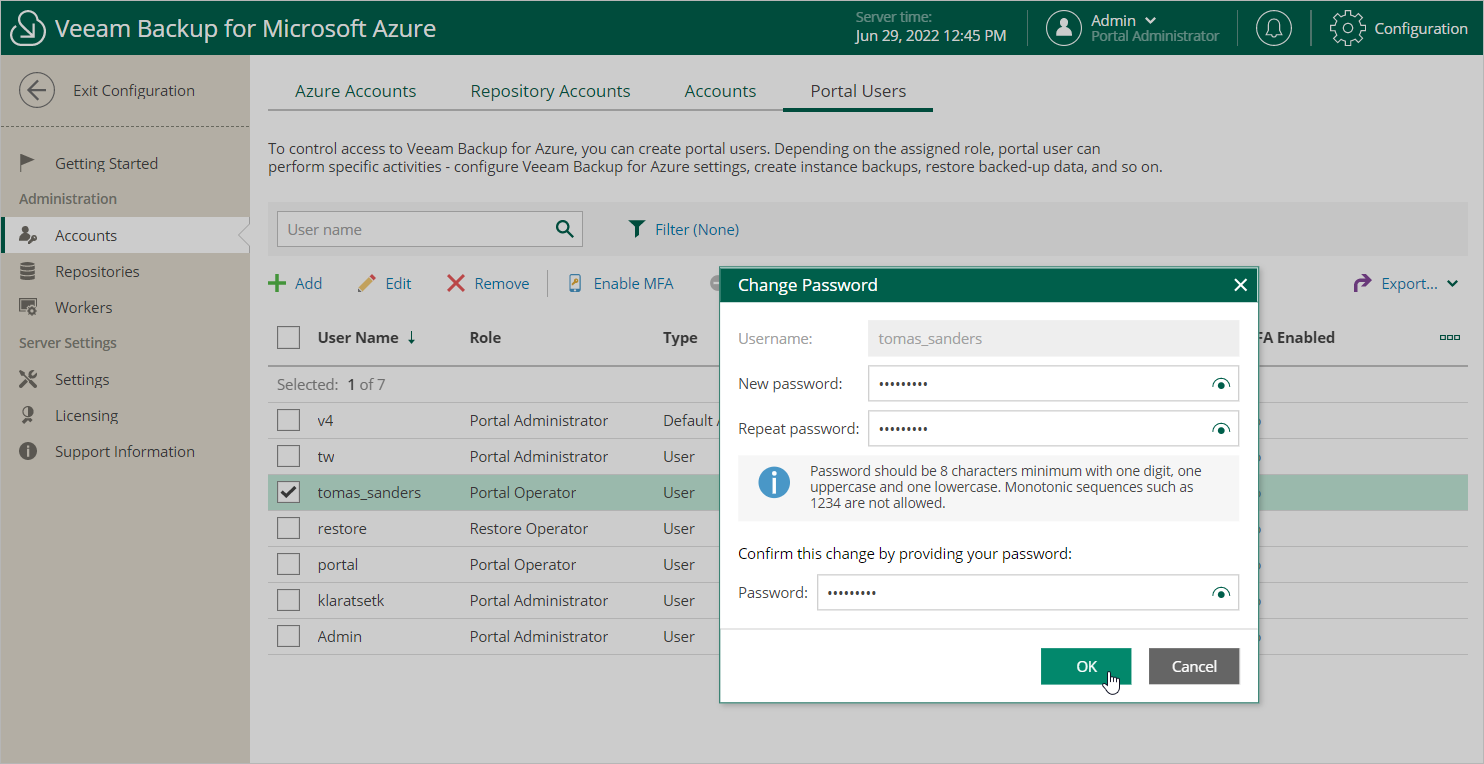This screenshot has width=1484, height=764.
Task: Open Configuration via the gear icon
Action: pyautogui.click(x=1347, y=28)
